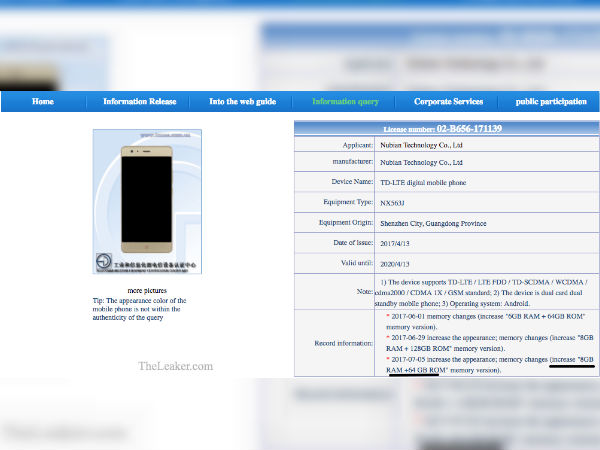Click the certification center logo on image
The height and width of the screenshot is (450, 600).
[x=104, y=261]
